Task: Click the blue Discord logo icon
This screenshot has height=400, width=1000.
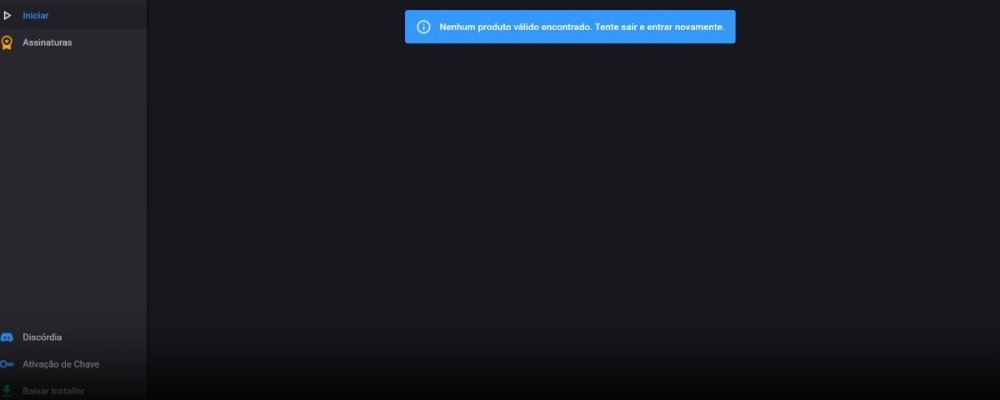Action: click(x=7, y=338)
